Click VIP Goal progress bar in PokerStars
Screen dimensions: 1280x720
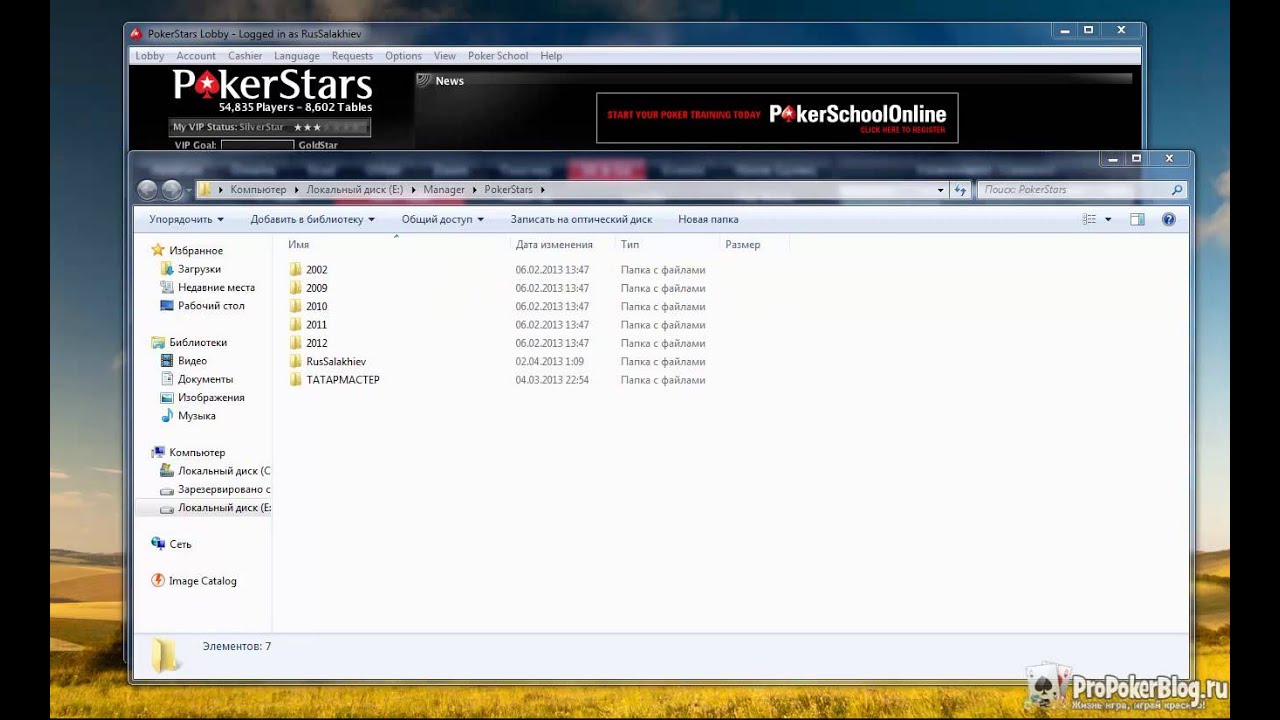(x=257, y=145)
